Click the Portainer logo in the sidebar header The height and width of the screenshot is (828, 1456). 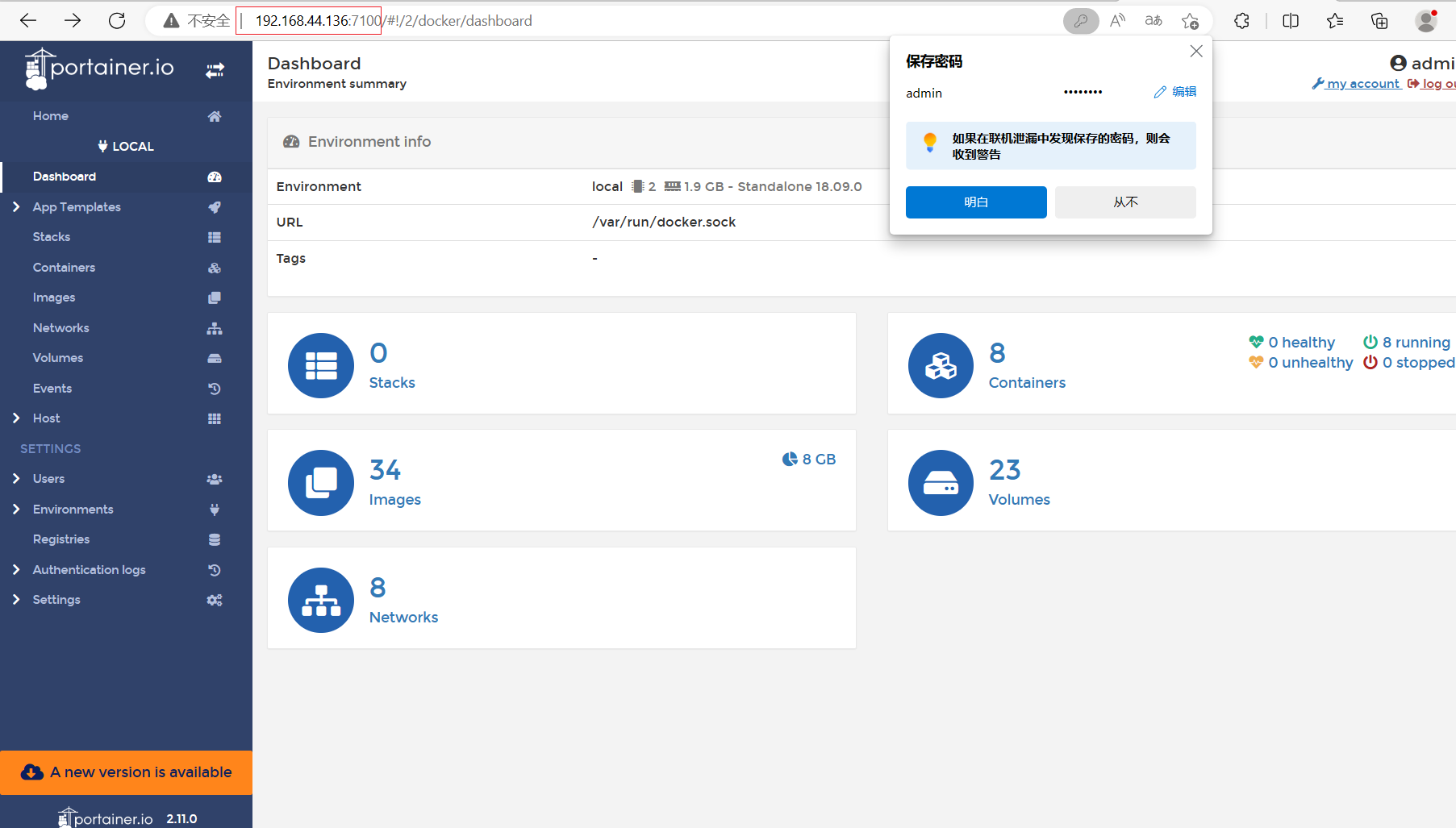(100, 69)
